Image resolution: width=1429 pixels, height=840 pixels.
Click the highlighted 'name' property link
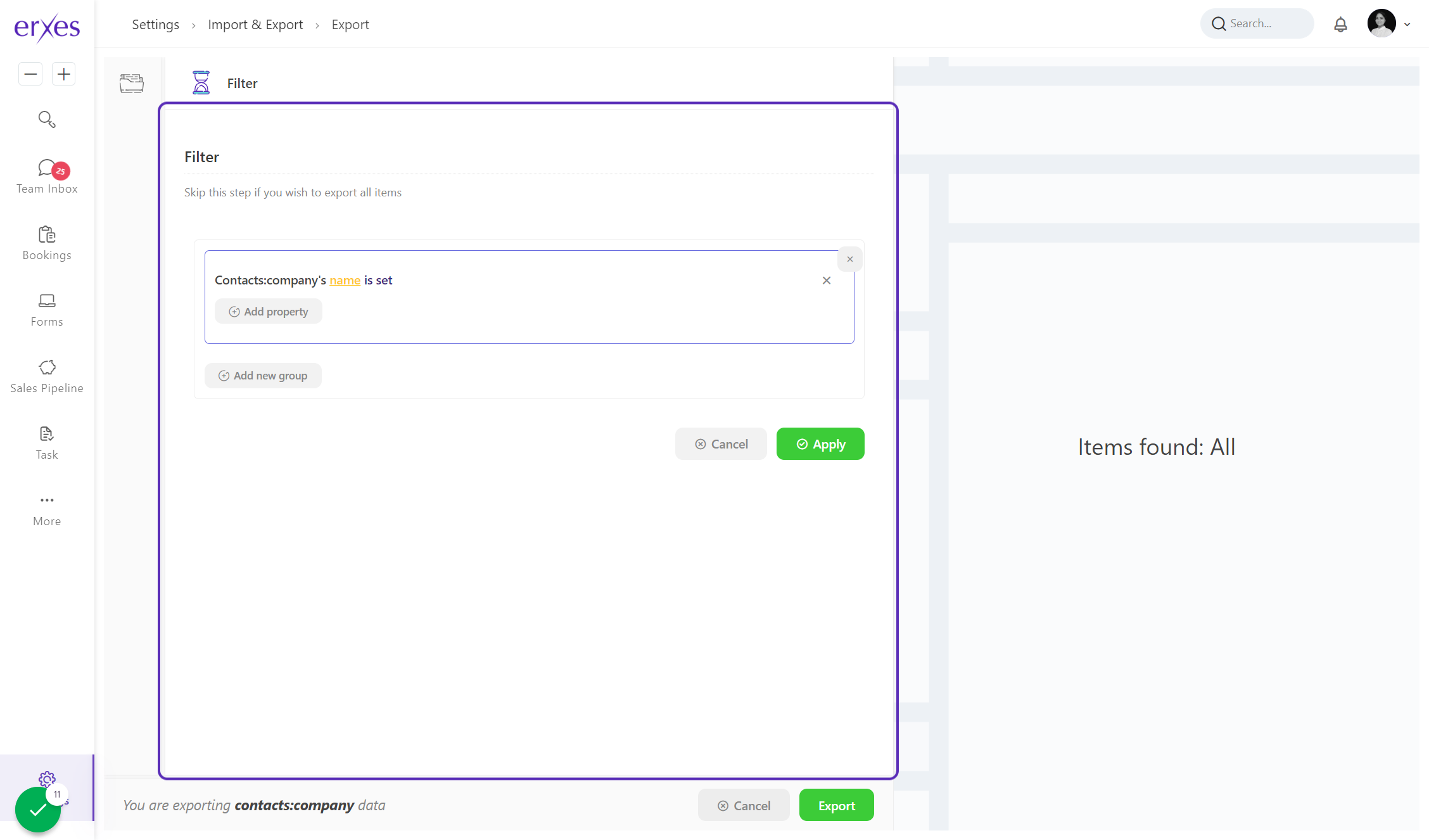click(345, 280)
